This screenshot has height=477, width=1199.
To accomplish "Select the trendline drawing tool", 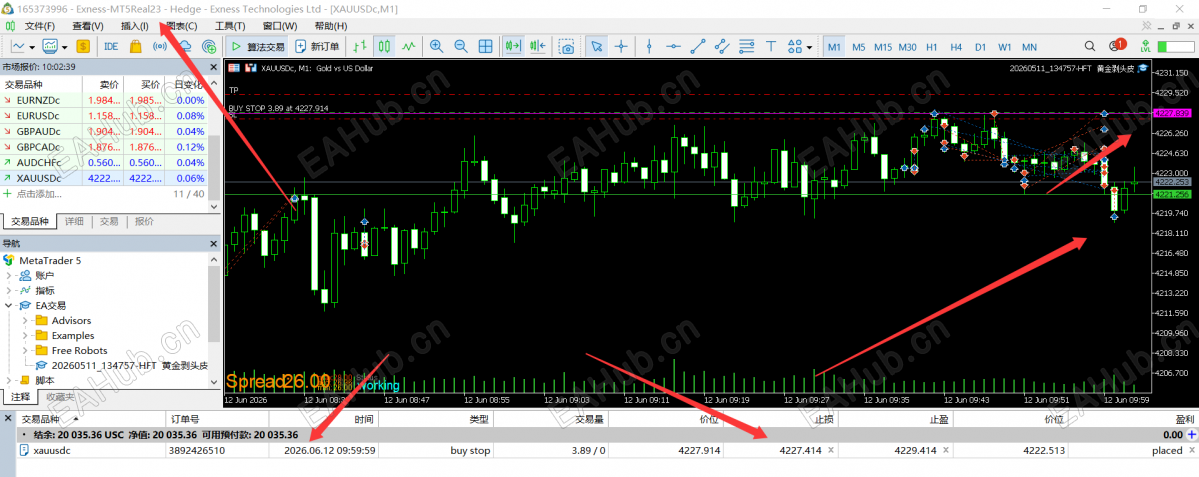I will tap(697, 46).
